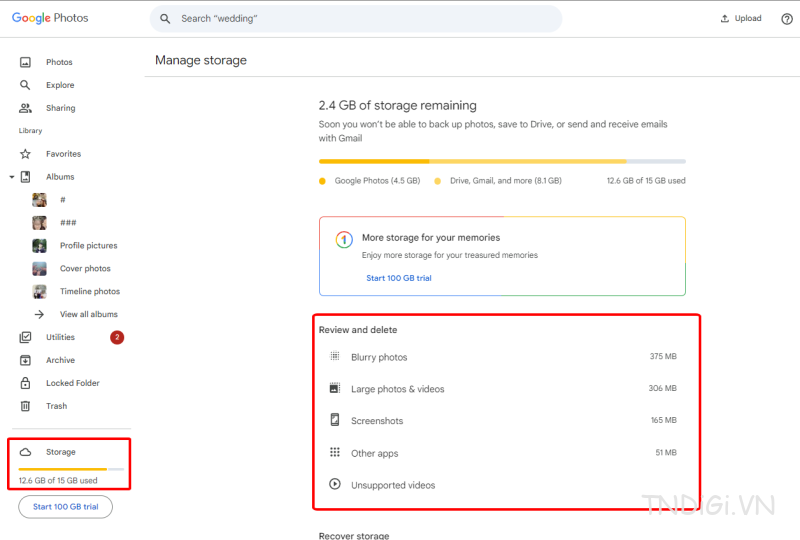Click the 306 MB size value
This screenshot has height=540, width=800.
tap(662, 388)
